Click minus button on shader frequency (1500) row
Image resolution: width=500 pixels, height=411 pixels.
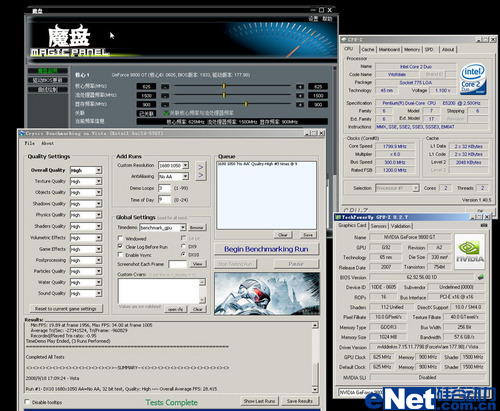[165, 96]
